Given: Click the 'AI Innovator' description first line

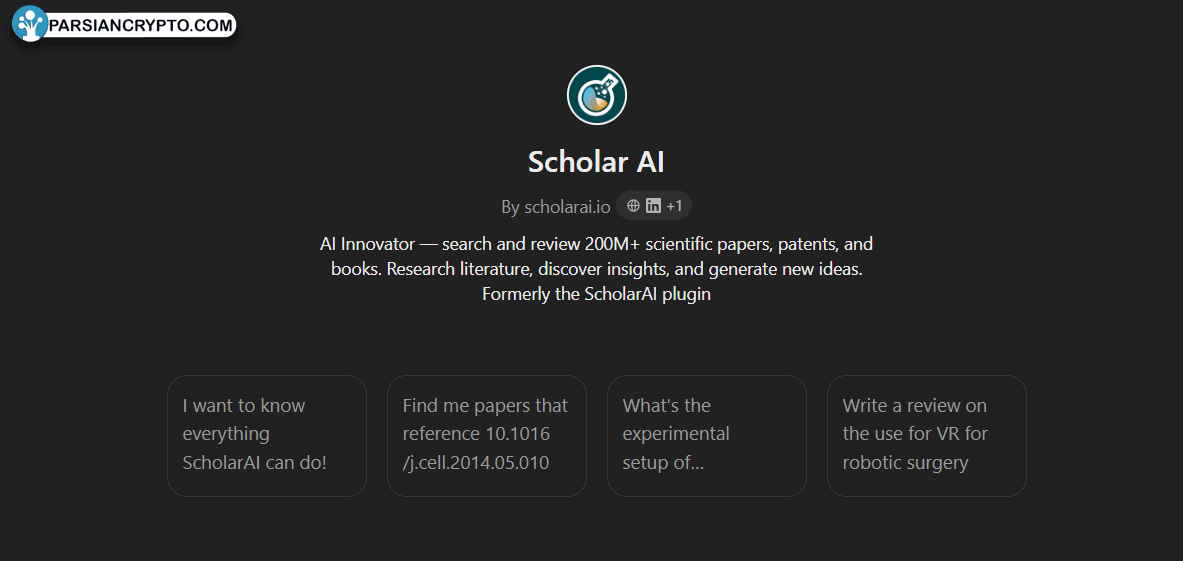Looking at the screenshot, I should [597, 244].
